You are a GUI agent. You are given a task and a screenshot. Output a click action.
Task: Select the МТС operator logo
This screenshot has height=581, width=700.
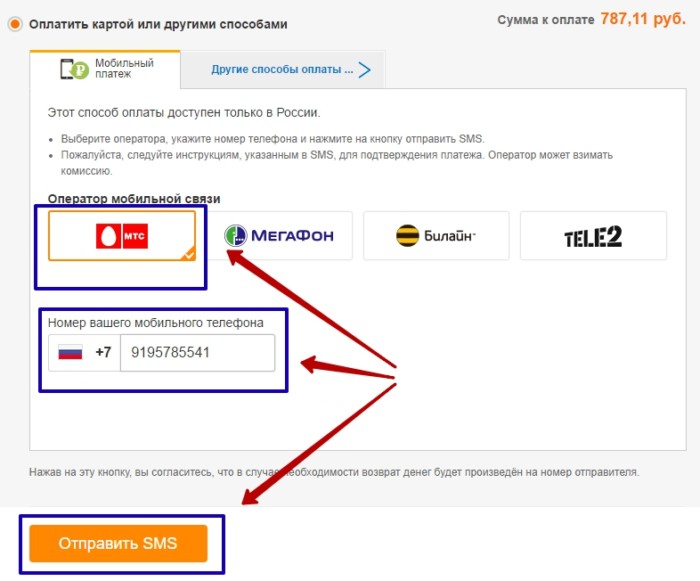pos(122,236)
